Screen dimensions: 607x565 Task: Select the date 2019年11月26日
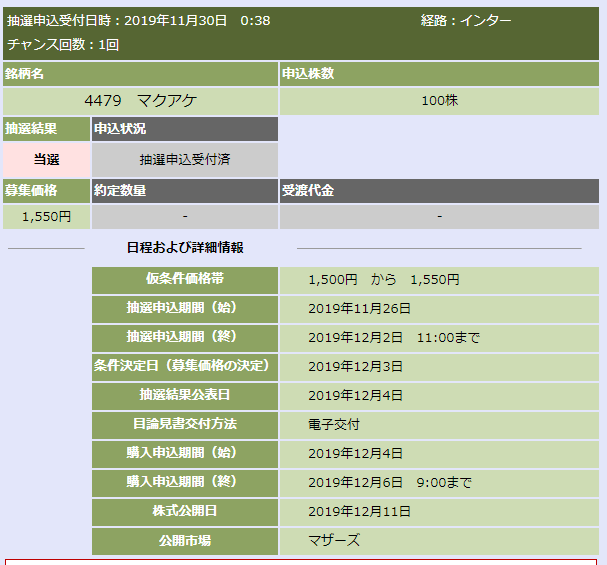(x=359, y=309)
